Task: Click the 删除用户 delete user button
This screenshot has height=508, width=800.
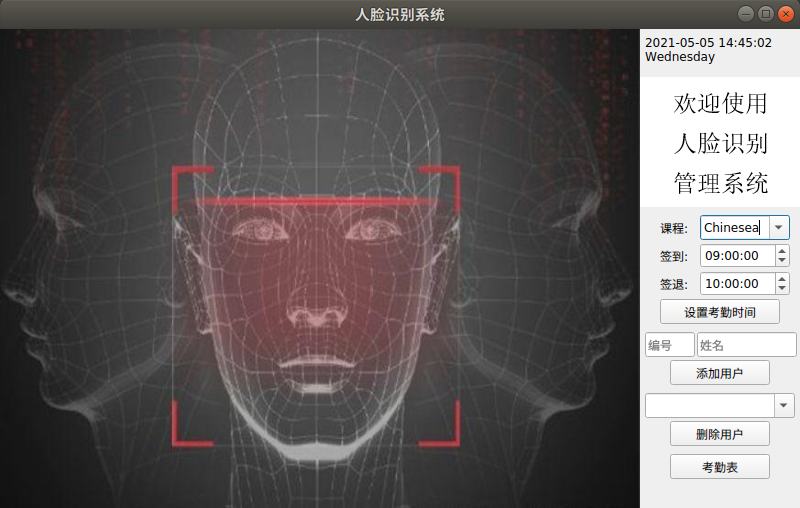Action: click(x=719, y=434)
